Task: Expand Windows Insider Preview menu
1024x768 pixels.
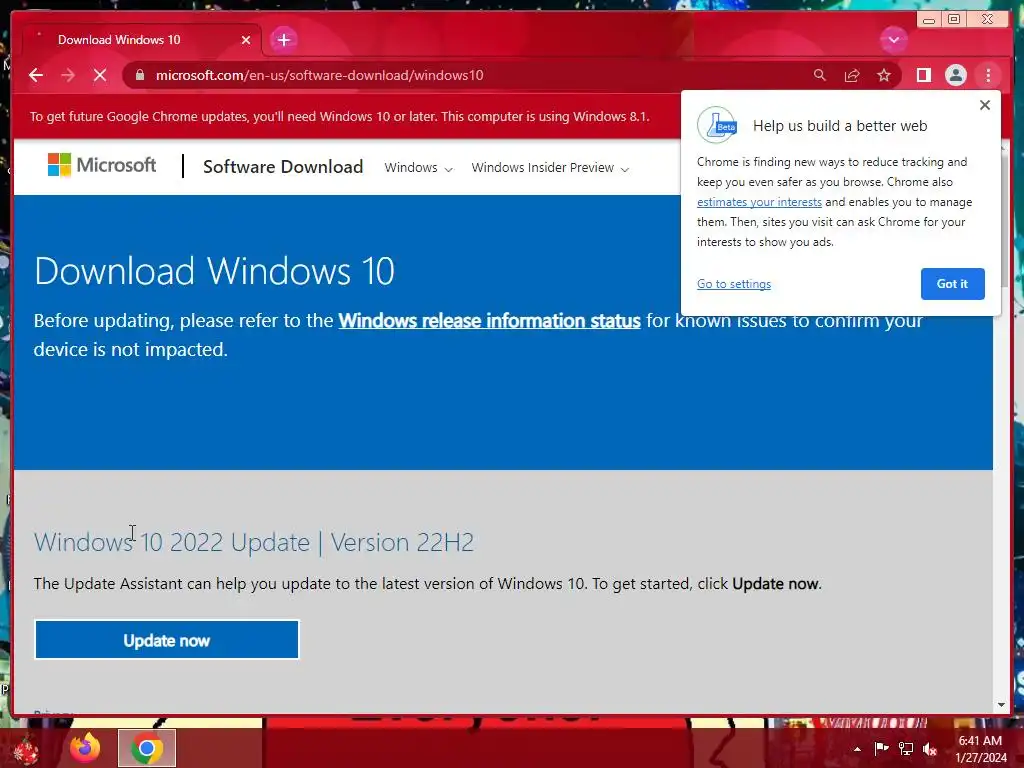Action: coord(550,168)
